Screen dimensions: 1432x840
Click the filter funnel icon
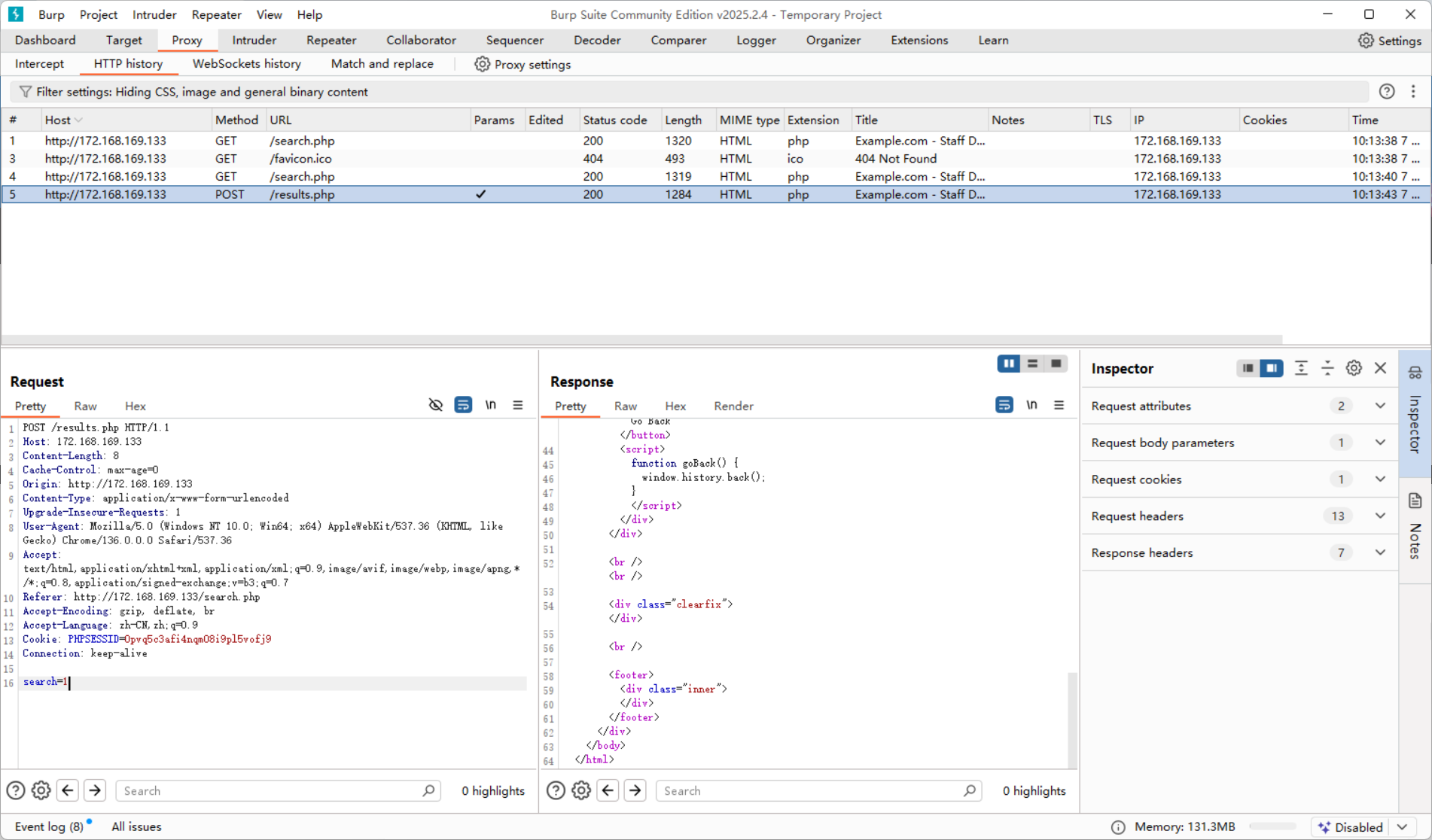pos(26,92)
